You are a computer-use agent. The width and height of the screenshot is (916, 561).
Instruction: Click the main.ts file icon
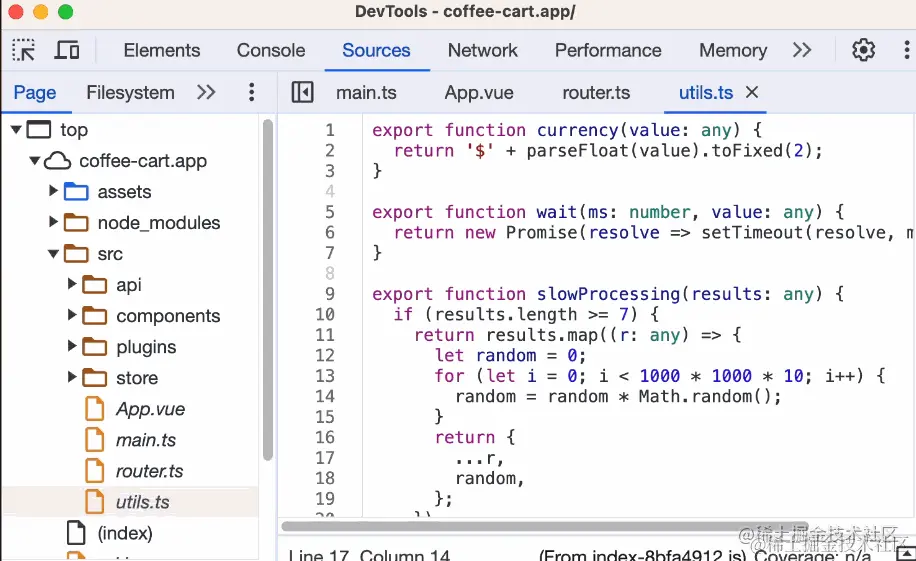95,439
